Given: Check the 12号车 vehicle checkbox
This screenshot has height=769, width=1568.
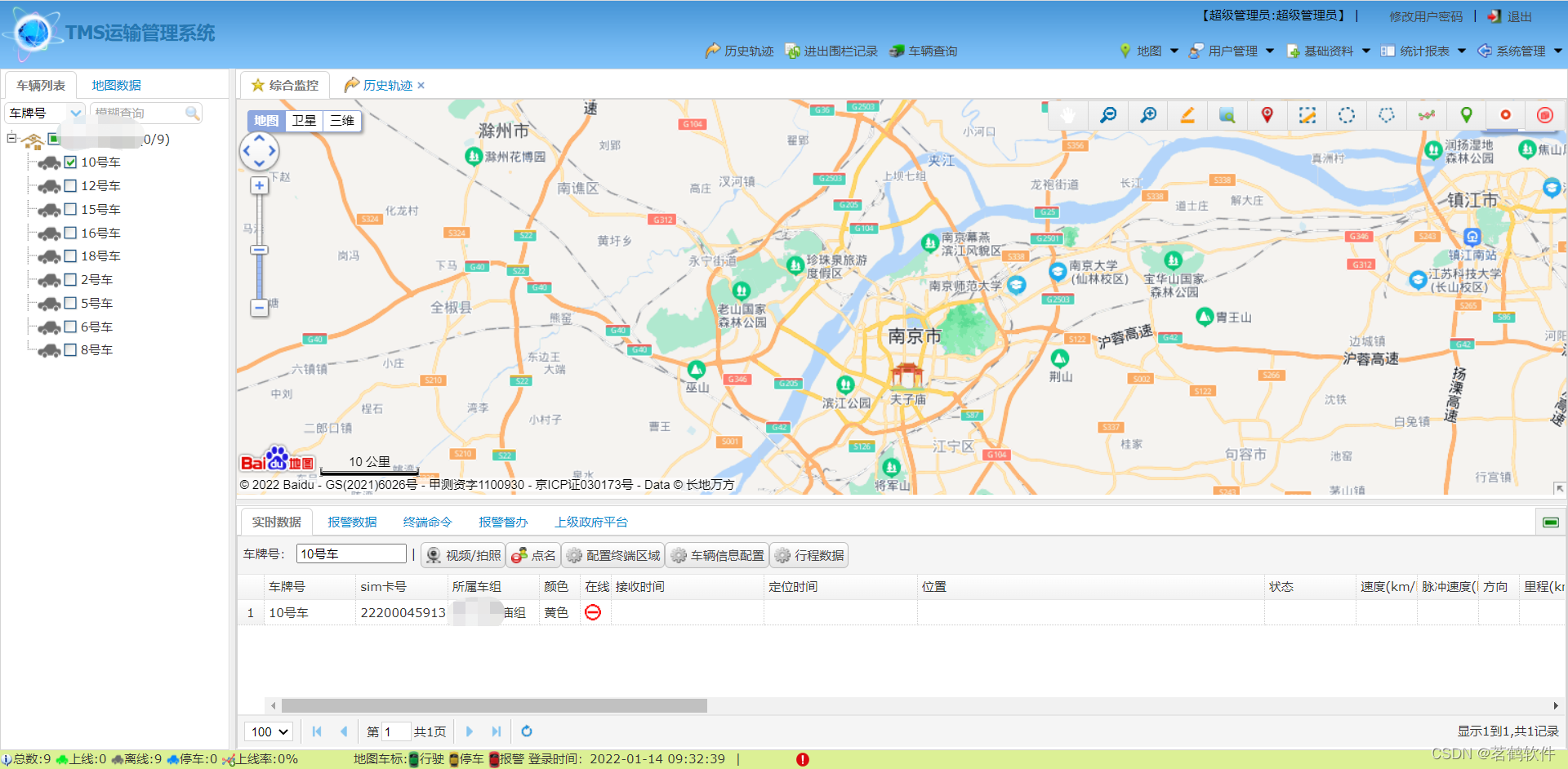Looking at the screenshot, I should tap(70, 186).
